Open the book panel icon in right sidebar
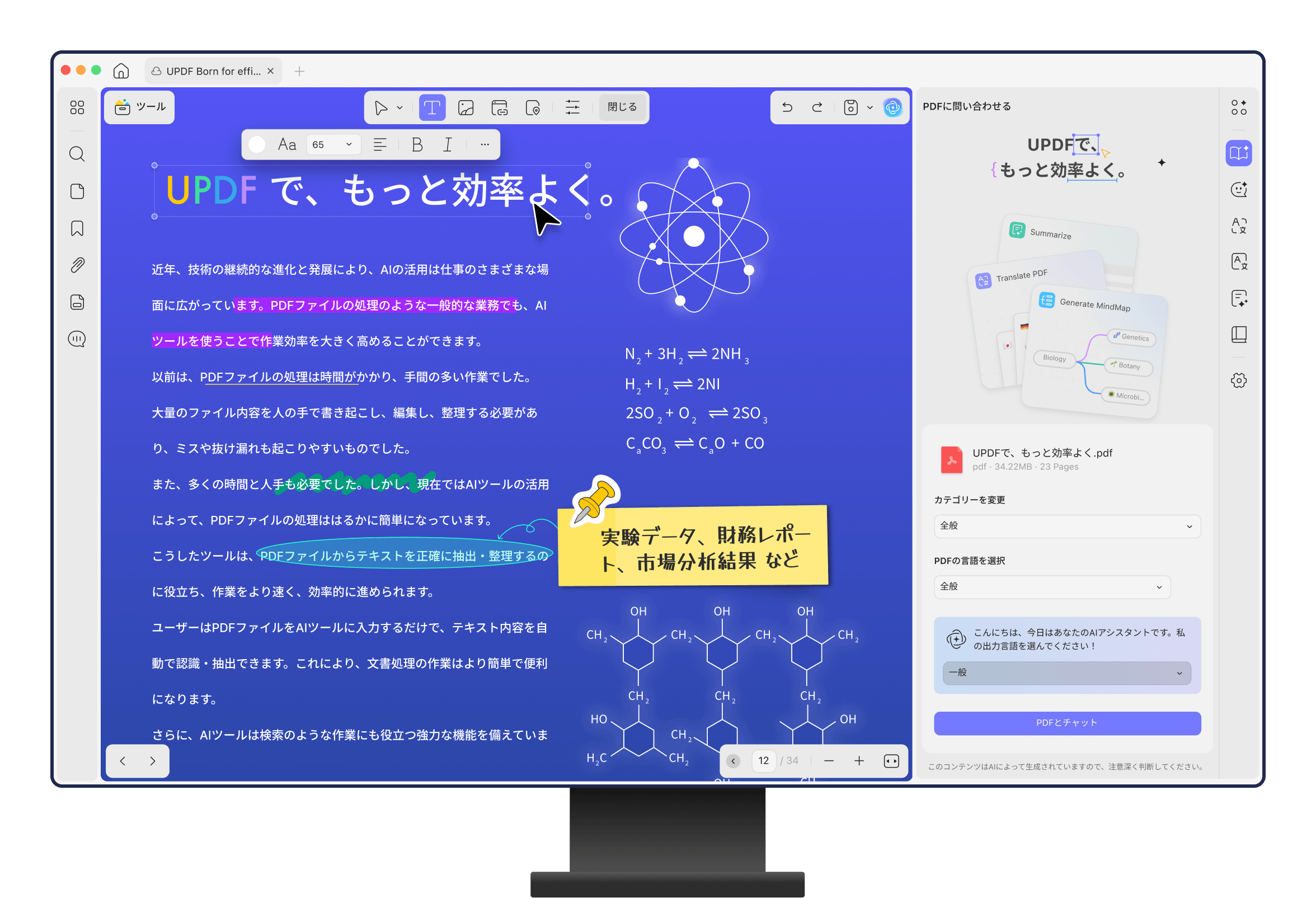This screenshot has height=898, width=1316. coord(1238,334)
